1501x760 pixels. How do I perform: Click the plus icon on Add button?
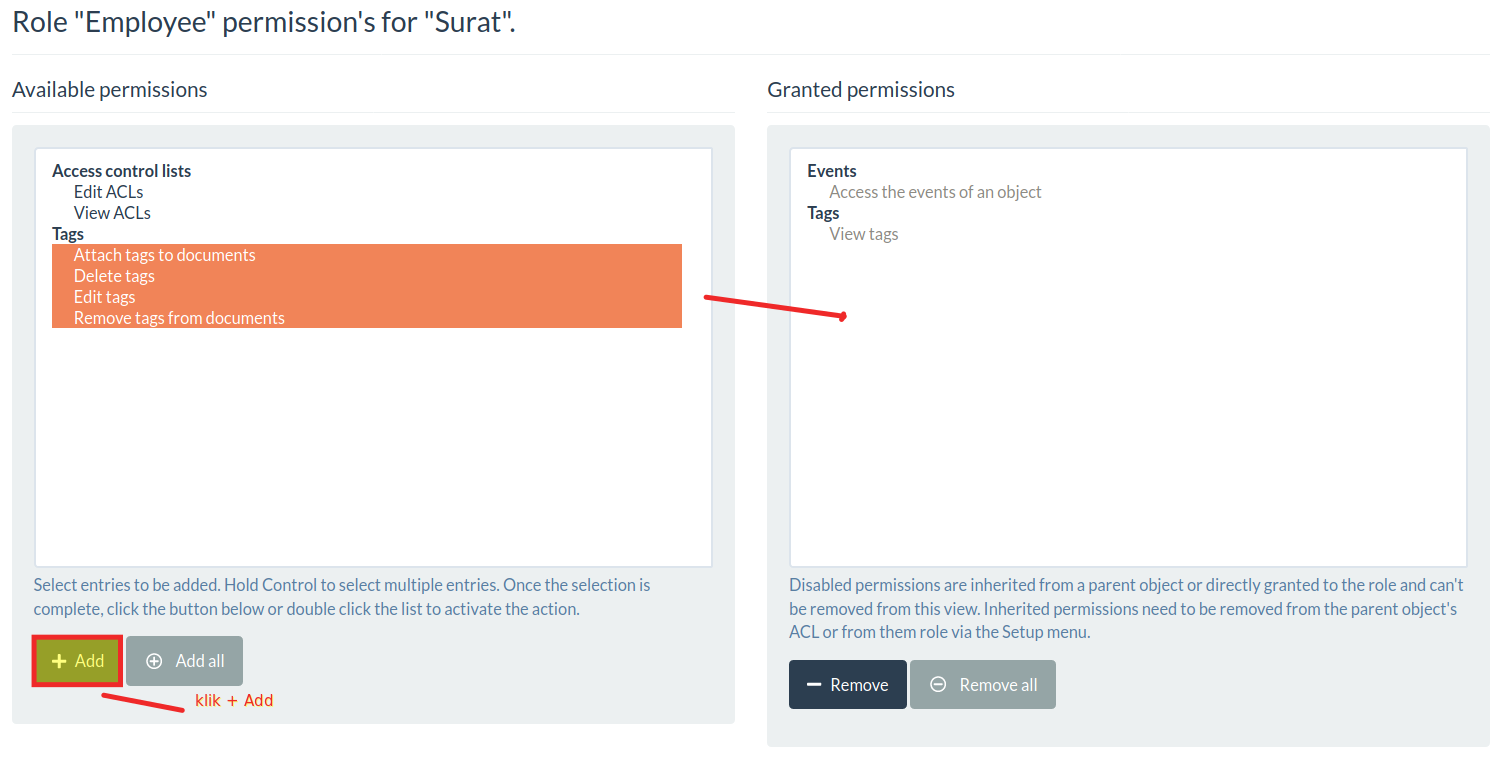pyautogui.click(x=59, y=661)
